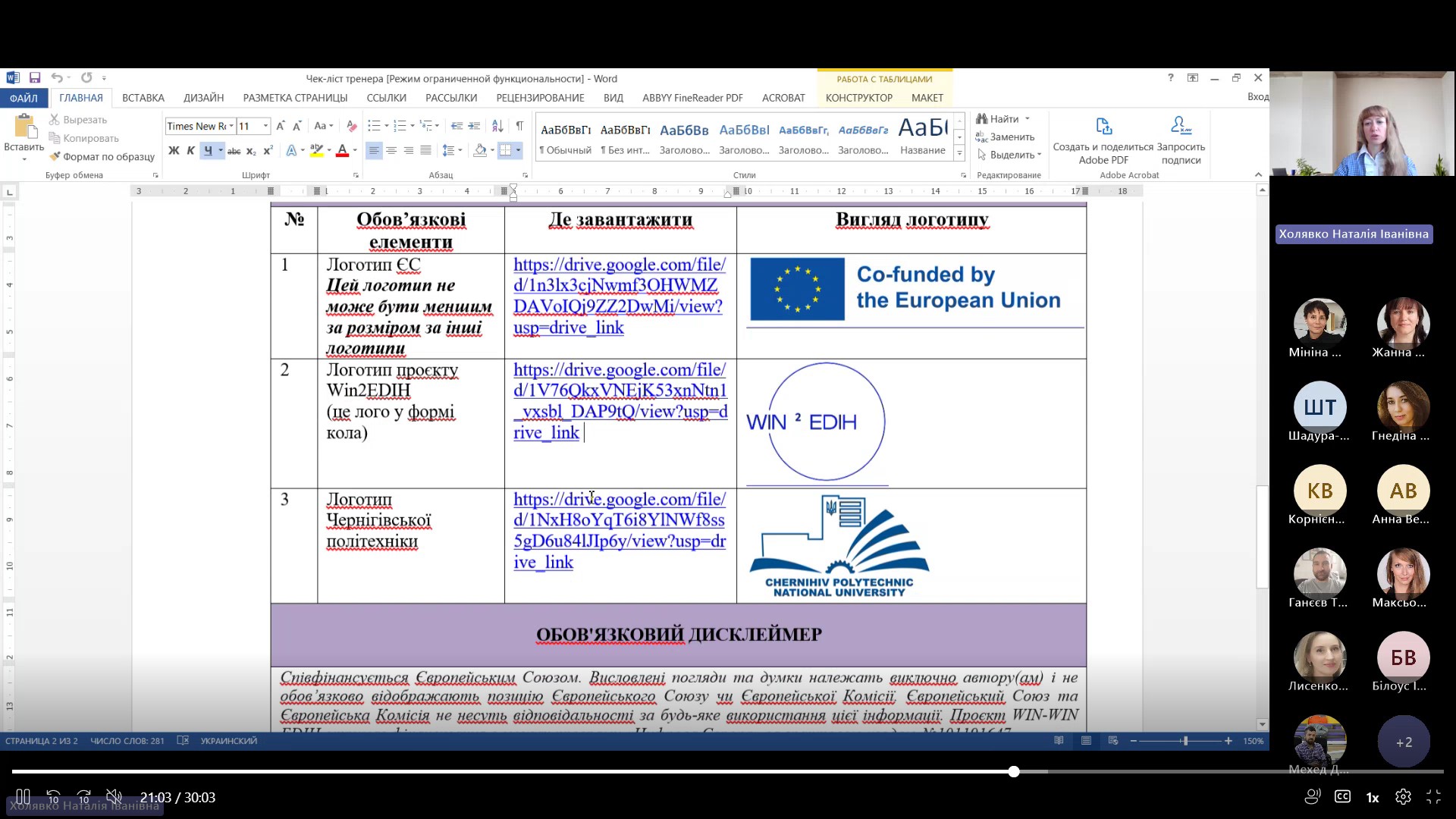Click the Format Painter brush icon
Screen dimensions: 1456x819
55,157
